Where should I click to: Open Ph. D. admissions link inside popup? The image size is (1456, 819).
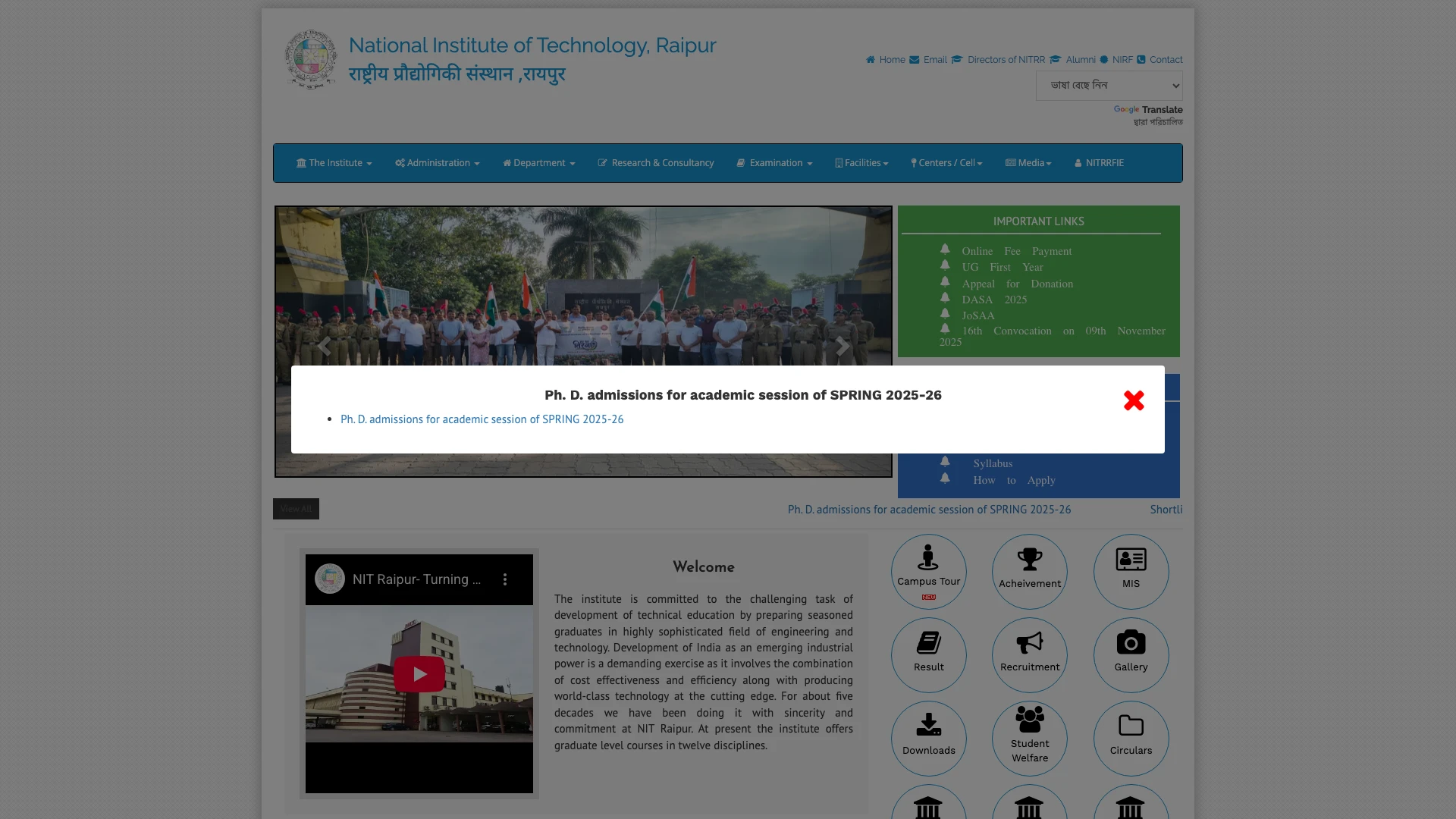482,419
